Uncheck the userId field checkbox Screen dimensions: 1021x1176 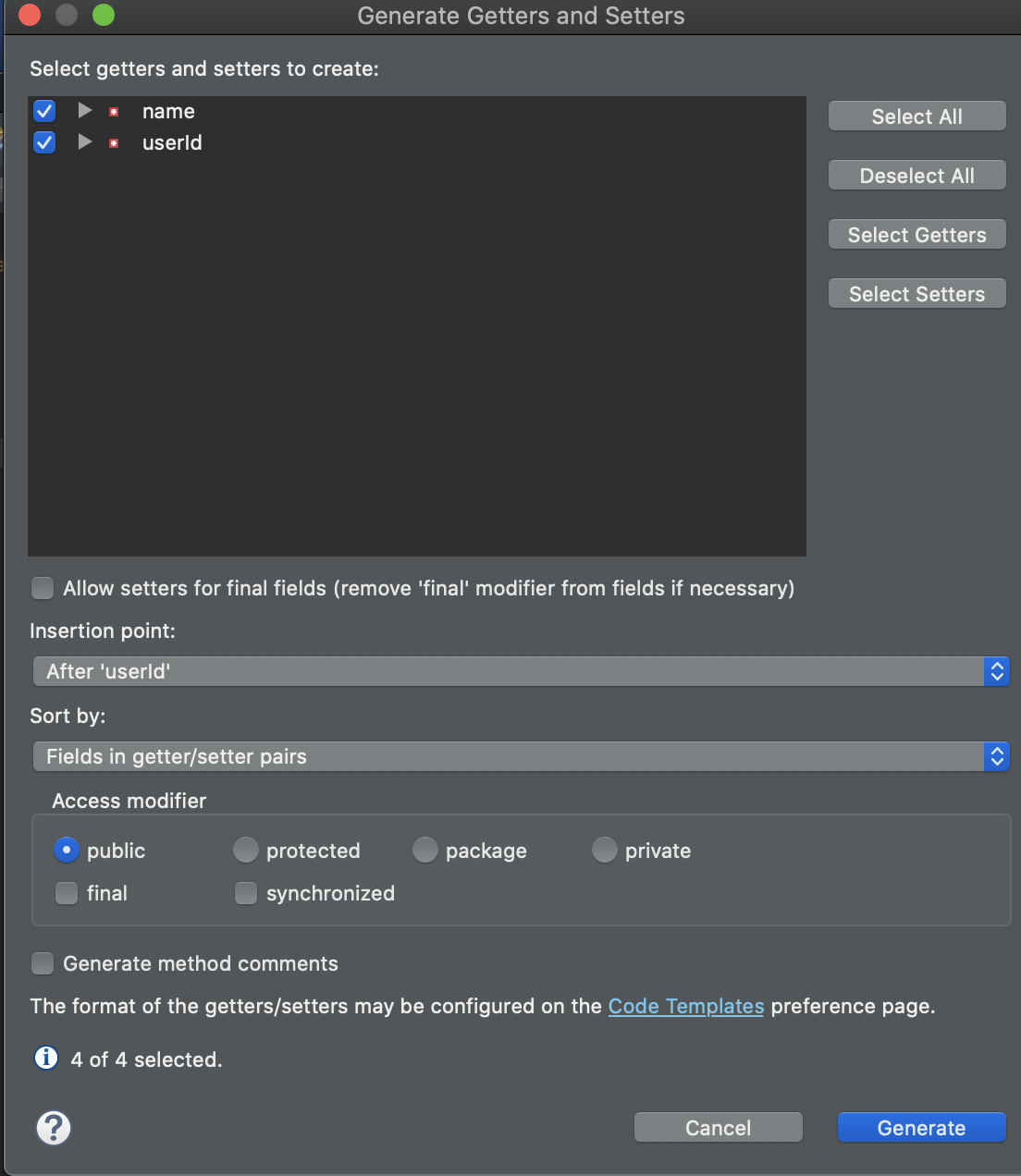[44, 142]
